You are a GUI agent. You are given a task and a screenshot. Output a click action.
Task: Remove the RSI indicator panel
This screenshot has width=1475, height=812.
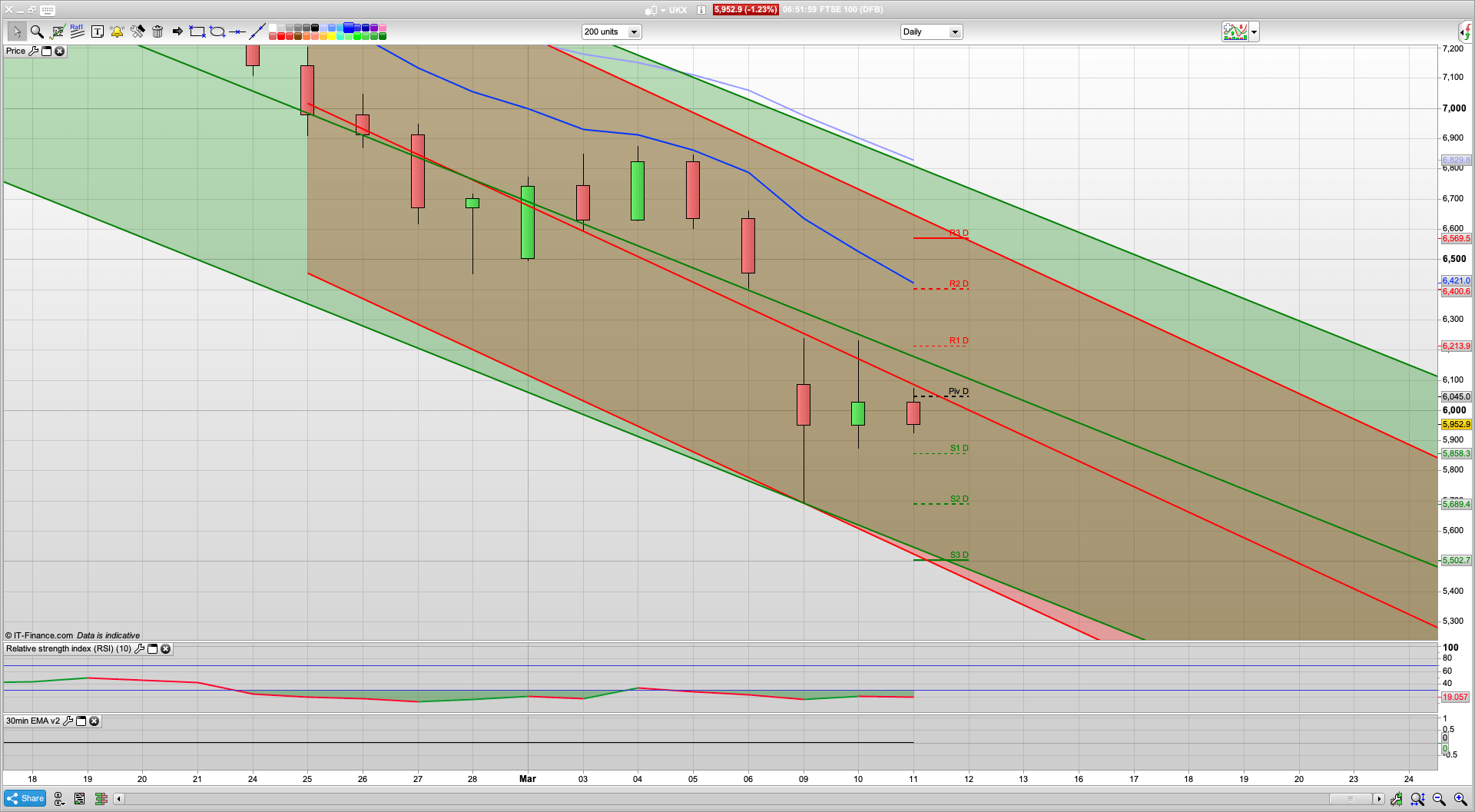(x=165, y=649)
